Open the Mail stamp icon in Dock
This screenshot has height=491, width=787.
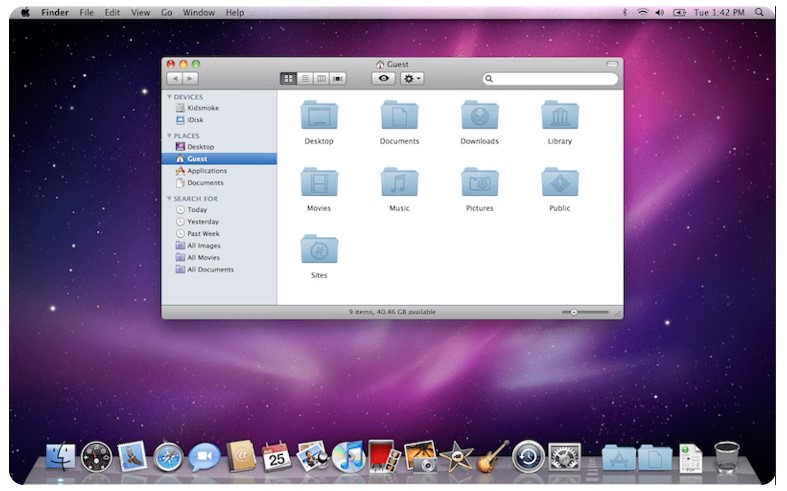[132, 456]
